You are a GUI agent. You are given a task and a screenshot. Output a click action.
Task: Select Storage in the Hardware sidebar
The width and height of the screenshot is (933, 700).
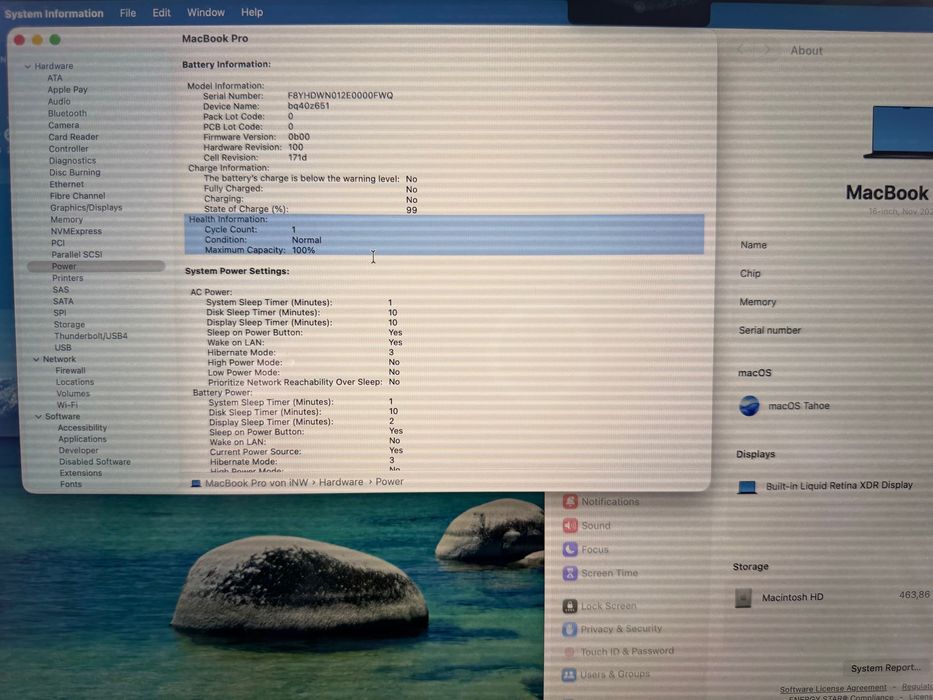69,324
